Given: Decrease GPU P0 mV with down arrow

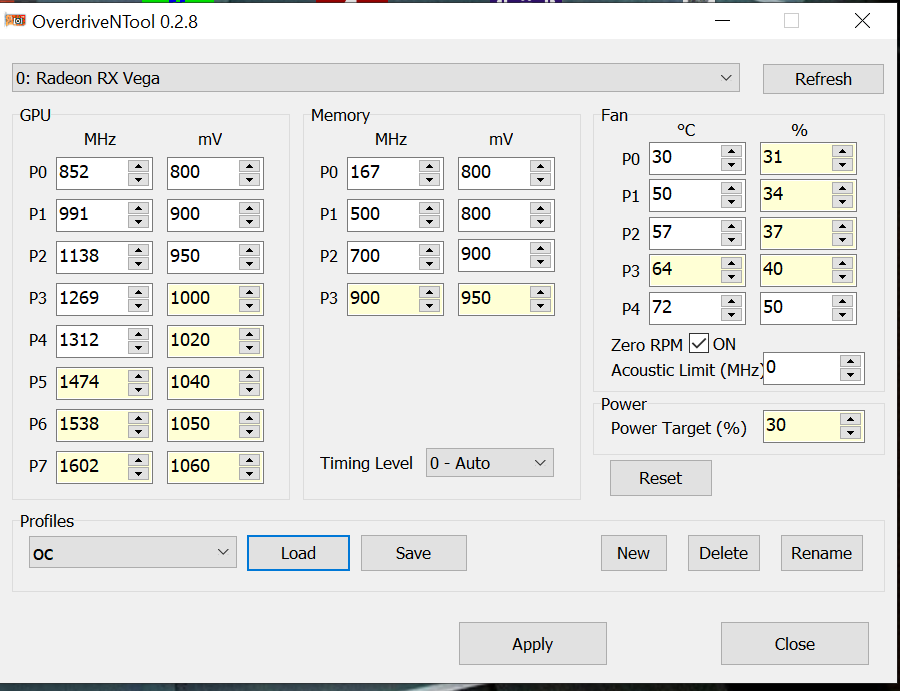Looking at the screenshot, I should point(249,180).
